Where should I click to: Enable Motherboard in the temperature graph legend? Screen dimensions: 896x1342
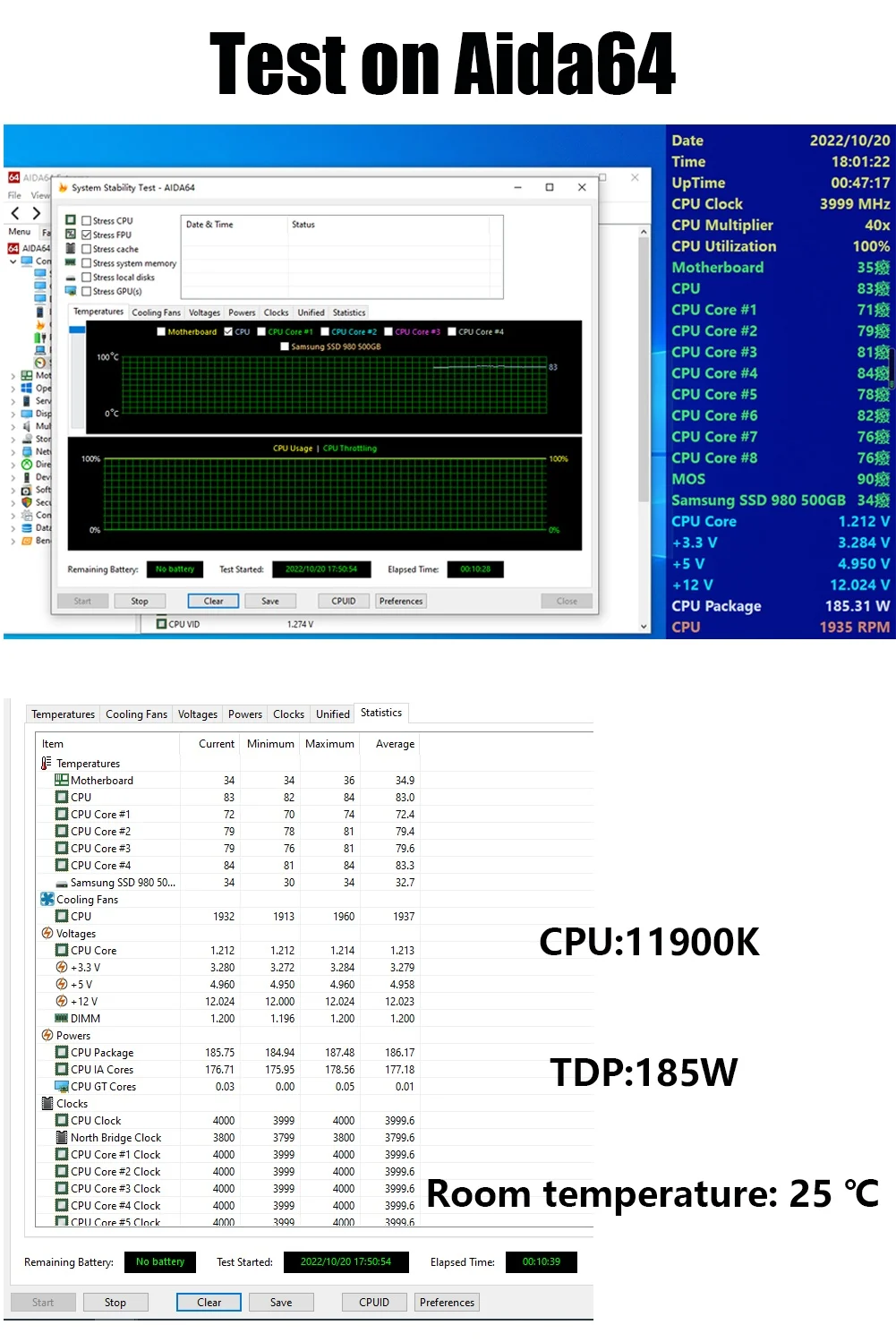point(161,331)
